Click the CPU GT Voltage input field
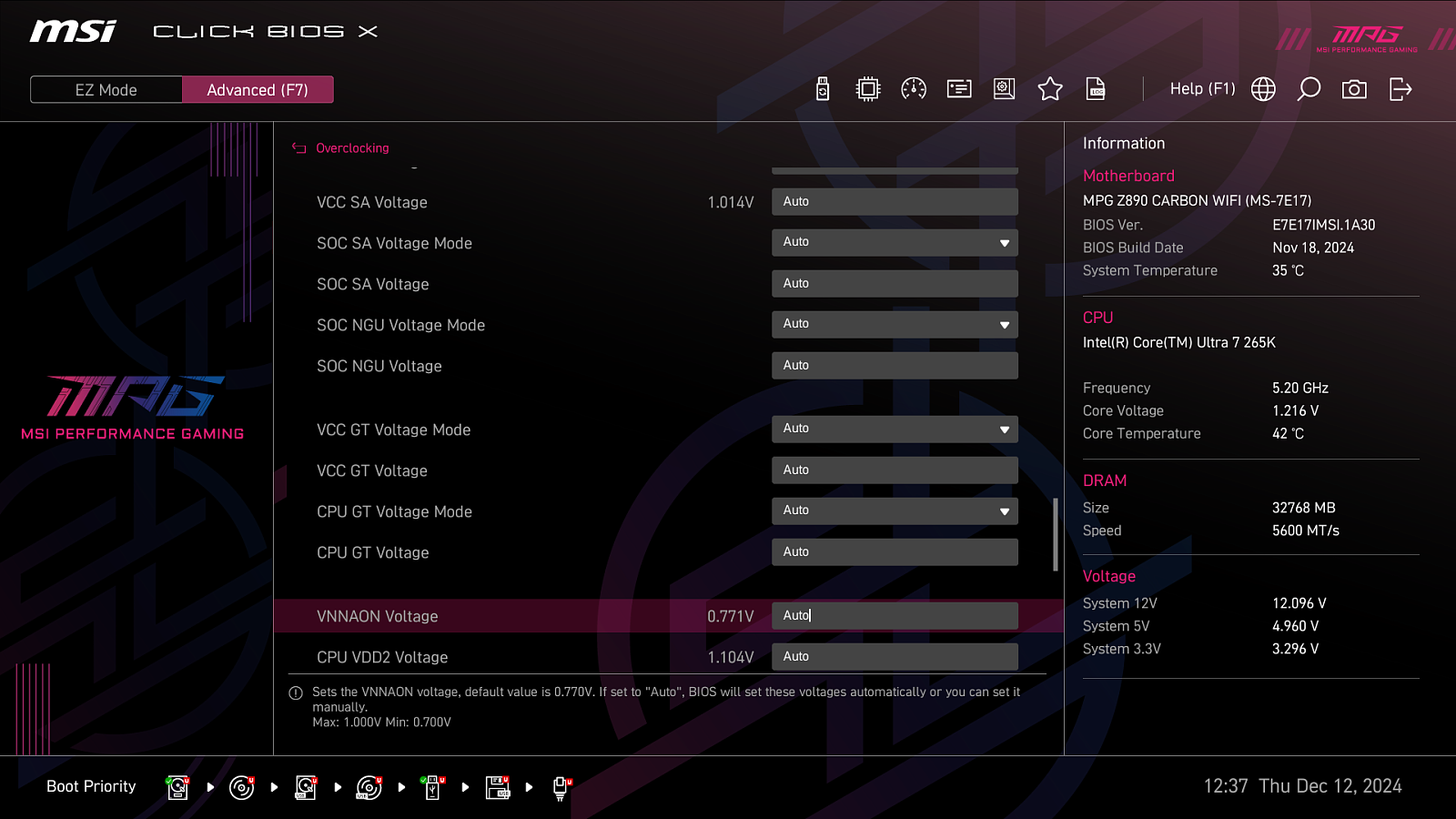1456x819 pixels. 895,552
